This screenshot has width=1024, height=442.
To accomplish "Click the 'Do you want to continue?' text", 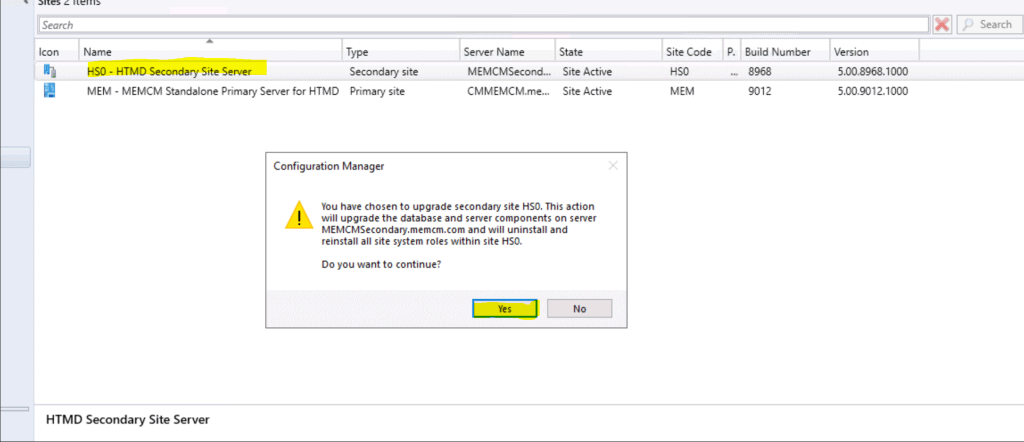I will pos(381,265).
